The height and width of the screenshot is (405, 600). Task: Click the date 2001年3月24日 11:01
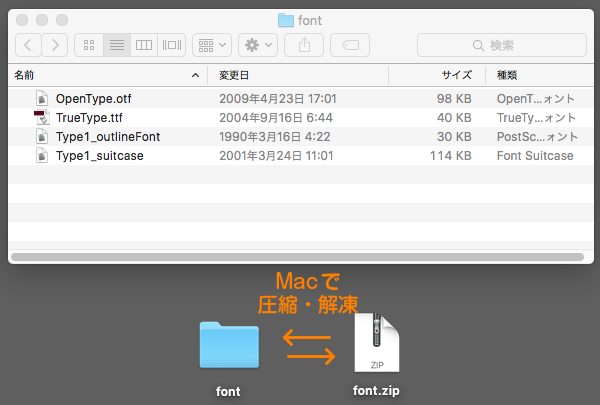pos(276,156)
